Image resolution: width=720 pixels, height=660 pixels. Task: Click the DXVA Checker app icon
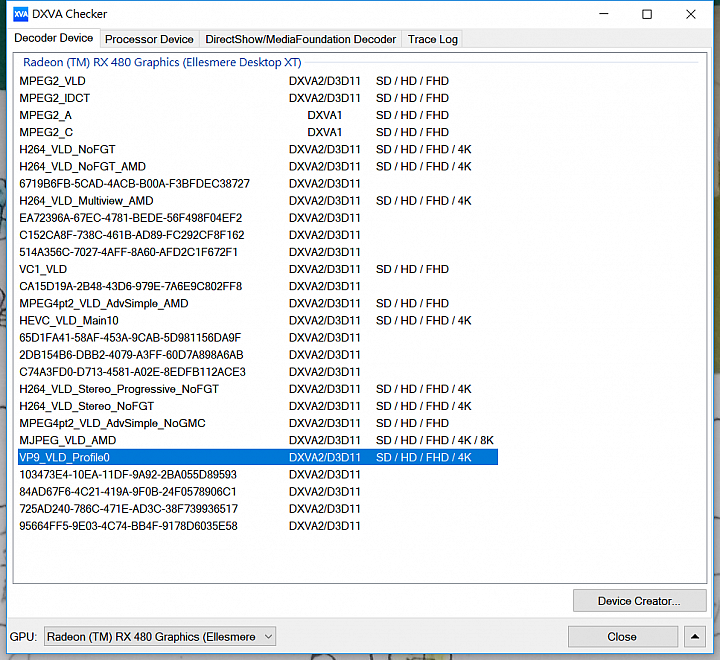tap(21, 14)
